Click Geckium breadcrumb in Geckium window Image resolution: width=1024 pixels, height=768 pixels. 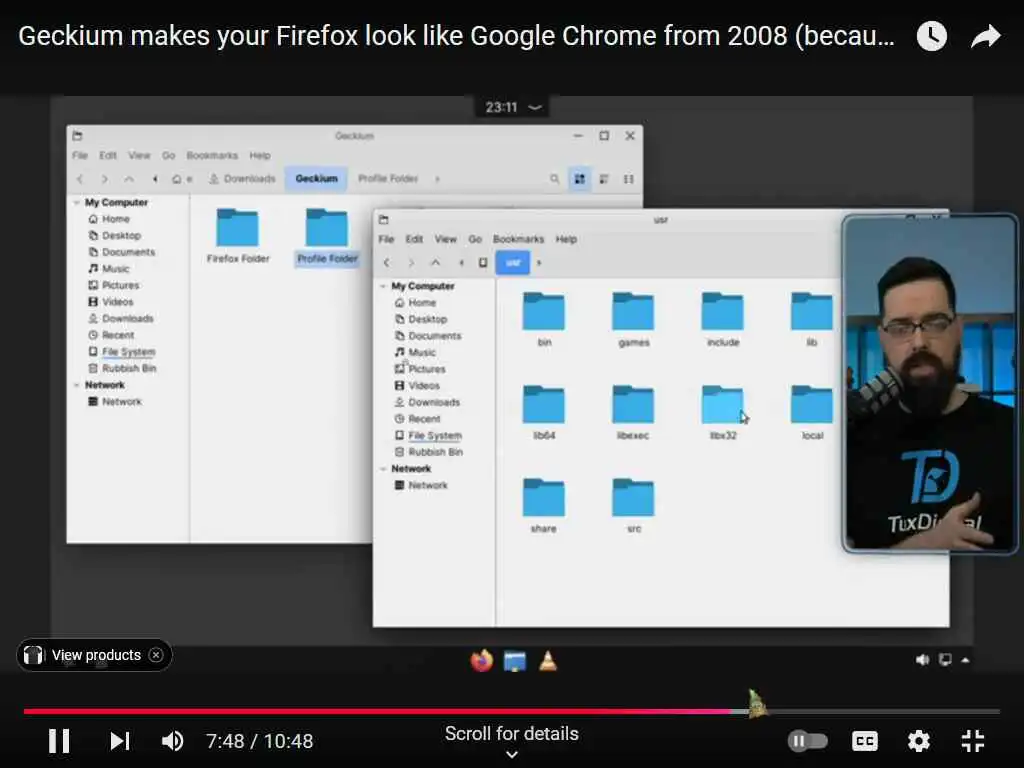point(317,178)
